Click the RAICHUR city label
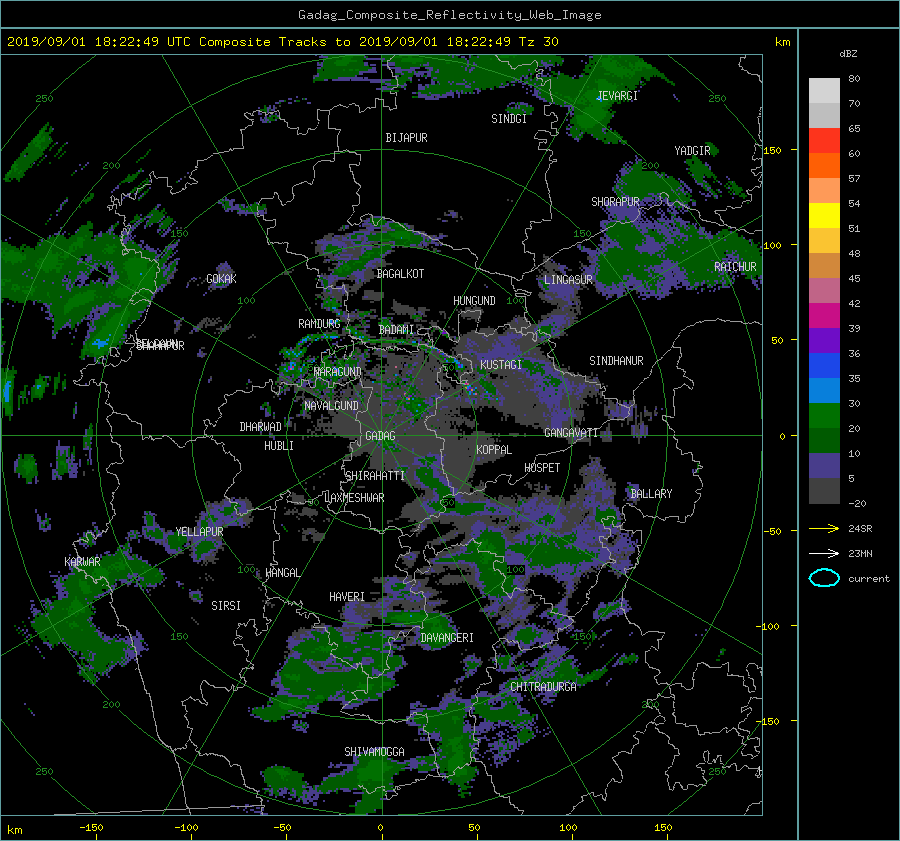 [x=735, y=267]
